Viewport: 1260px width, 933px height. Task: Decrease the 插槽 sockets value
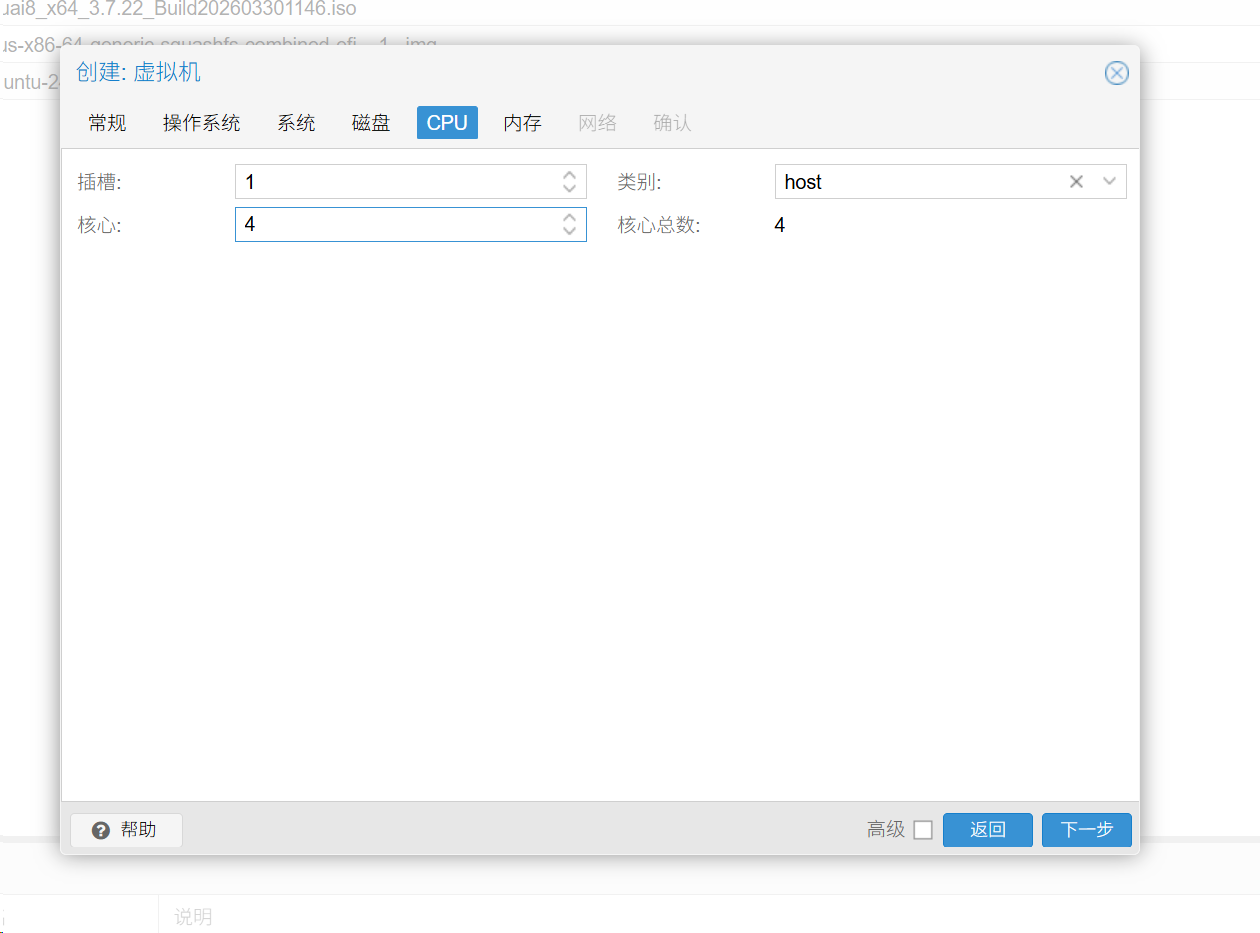point(569,188)
